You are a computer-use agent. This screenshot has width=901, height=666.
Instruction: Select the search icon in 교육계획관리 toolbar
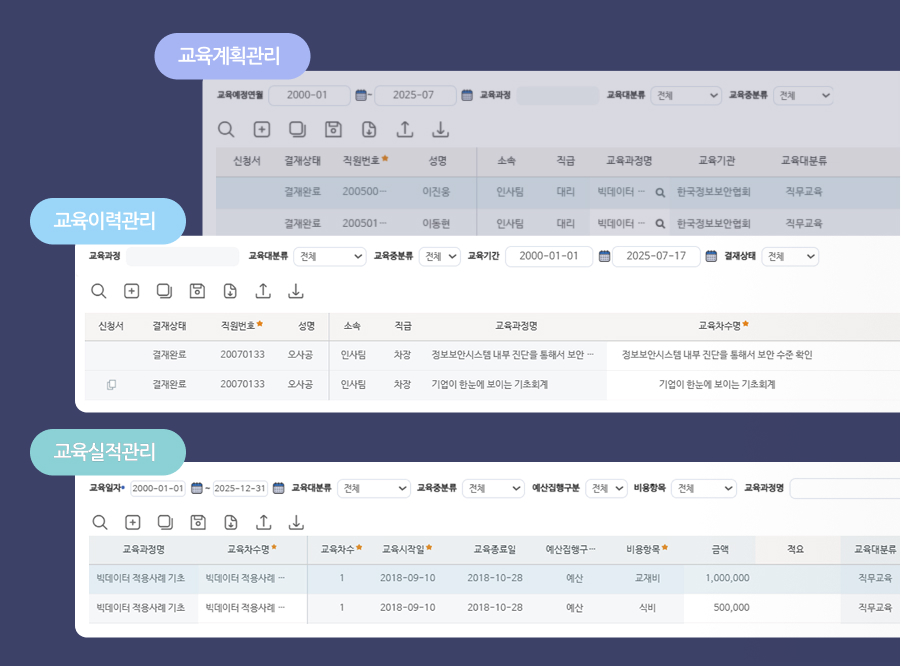[226, 129]
